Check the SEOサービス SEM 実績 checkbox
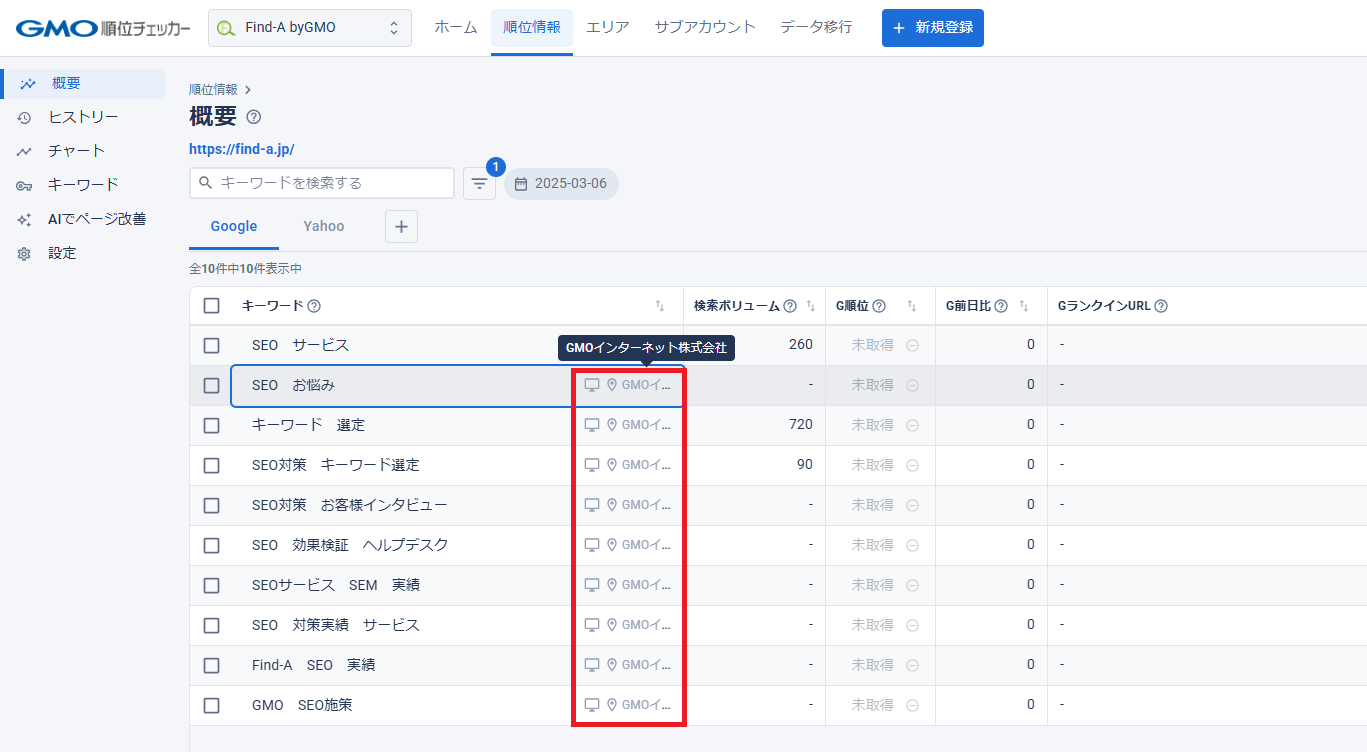The image size is (1367, 752). 211,585
